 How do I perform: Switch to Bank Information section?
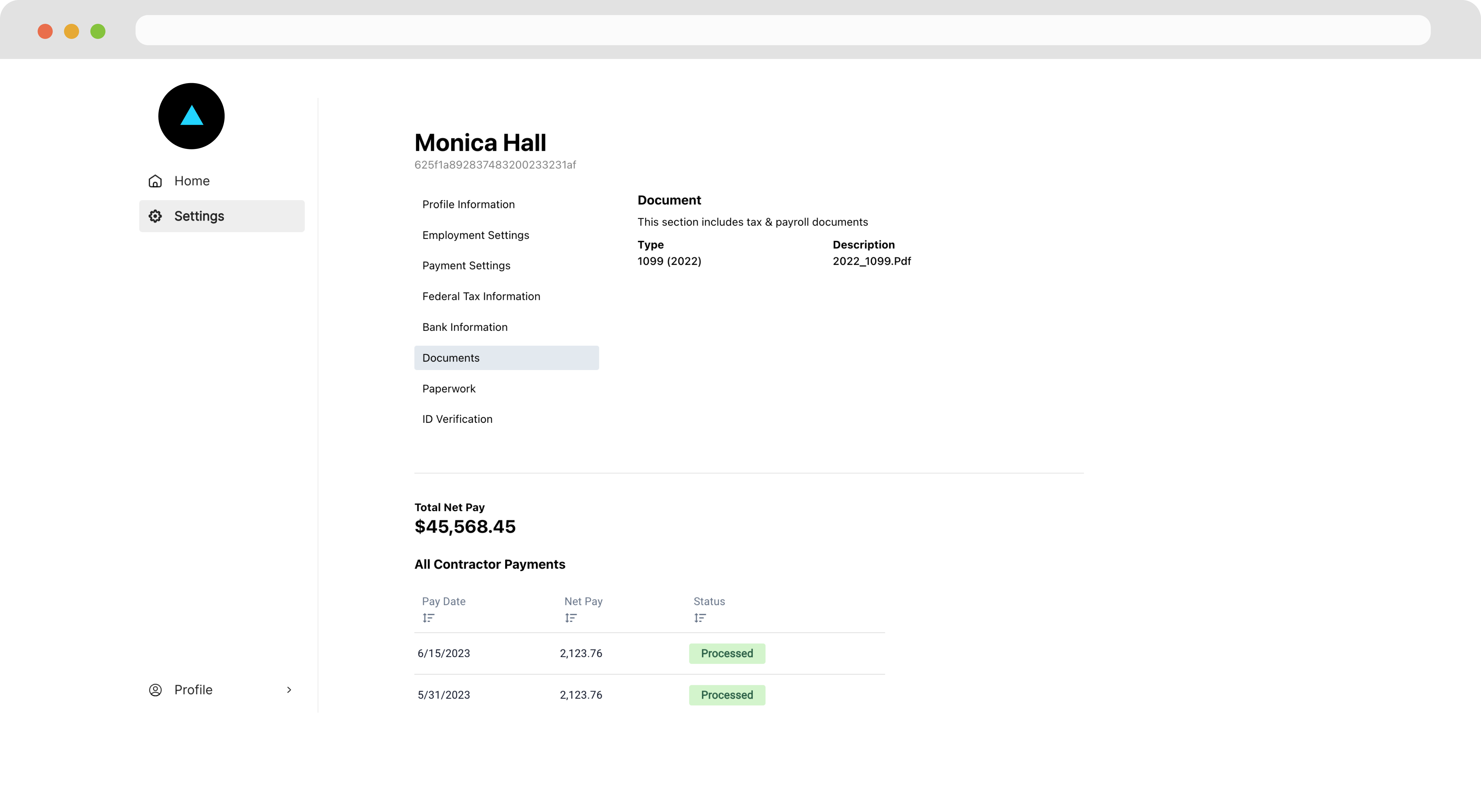tap(506, 327)
